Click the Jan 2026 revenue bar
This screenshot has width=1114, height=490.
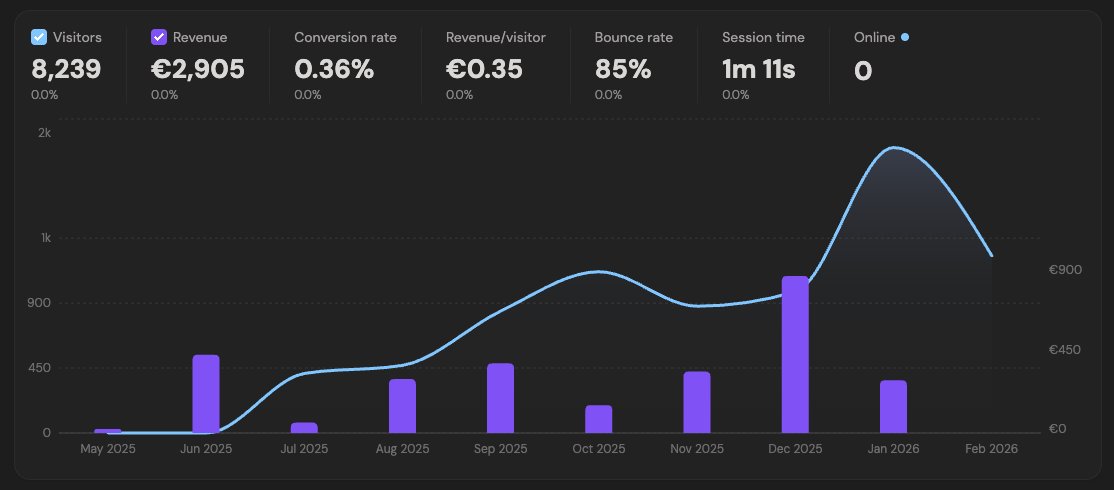pos(893,407)
